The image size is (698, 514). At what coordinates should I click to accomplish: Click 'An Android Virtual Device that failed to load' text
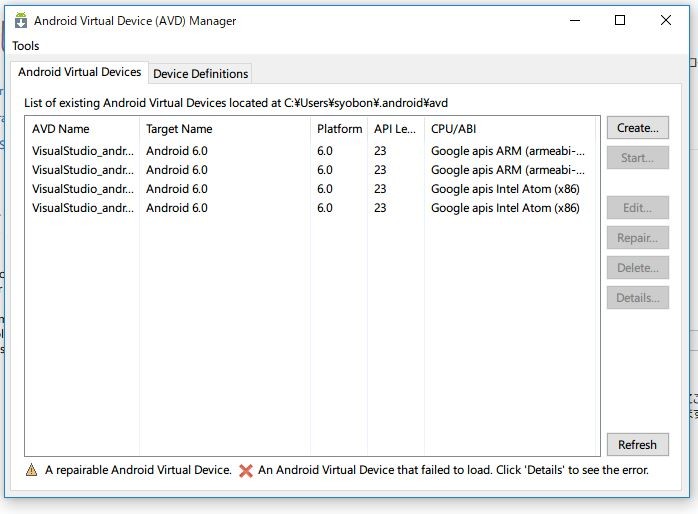pos(375,470)
